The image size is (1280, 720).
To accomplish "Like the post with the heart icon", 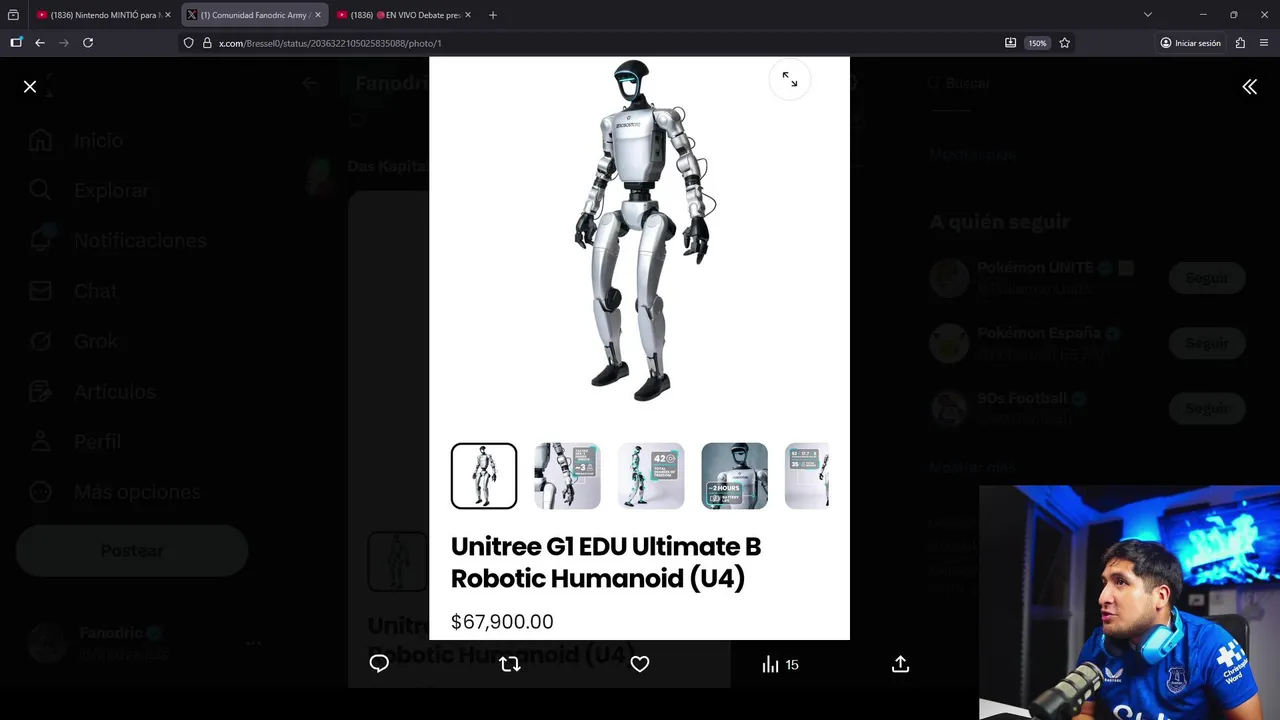I will coord(640,664).
